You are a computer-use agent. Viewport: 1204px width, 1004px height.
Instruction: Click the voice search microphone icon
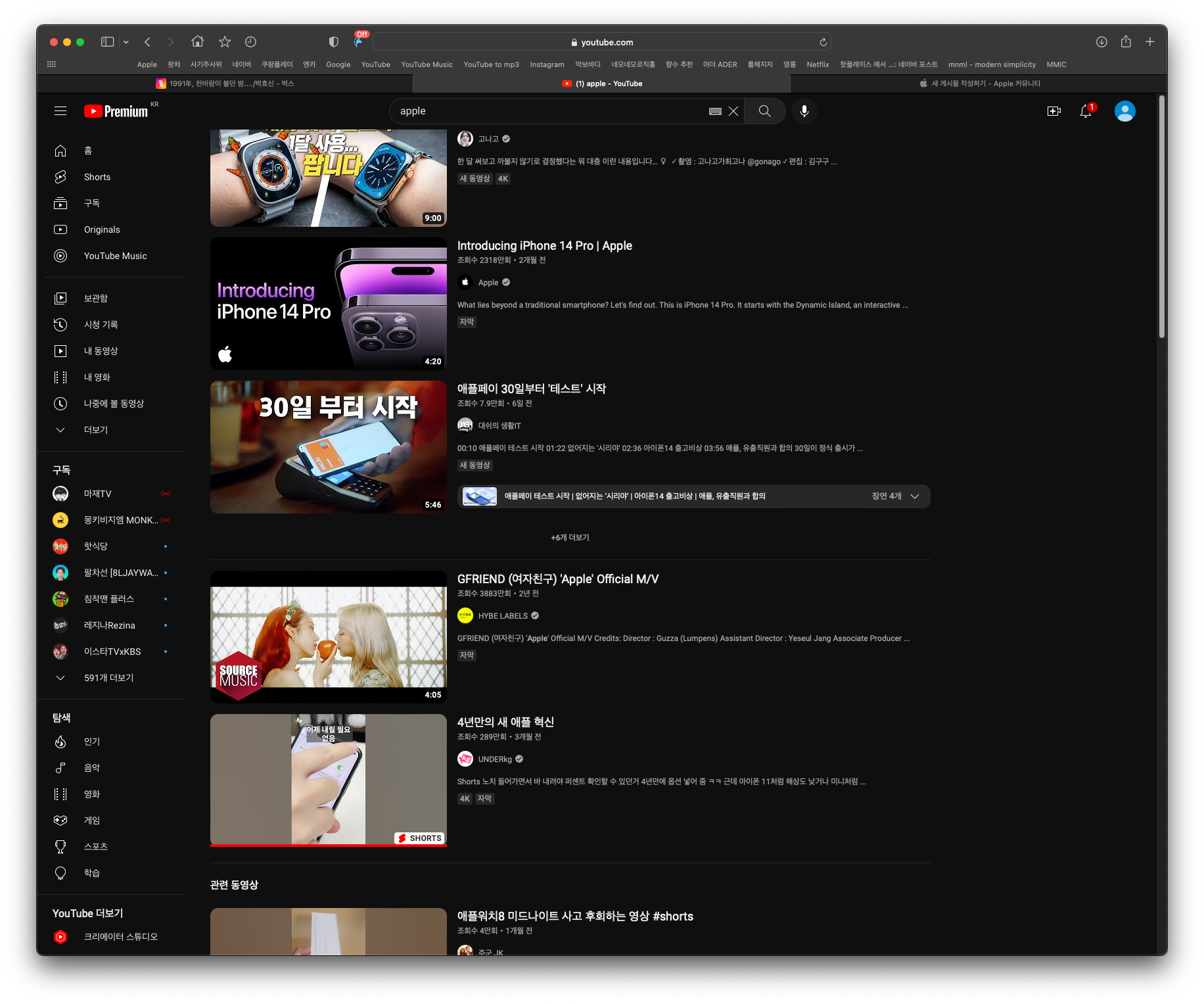pyautogui.click(x=804, y=111)
